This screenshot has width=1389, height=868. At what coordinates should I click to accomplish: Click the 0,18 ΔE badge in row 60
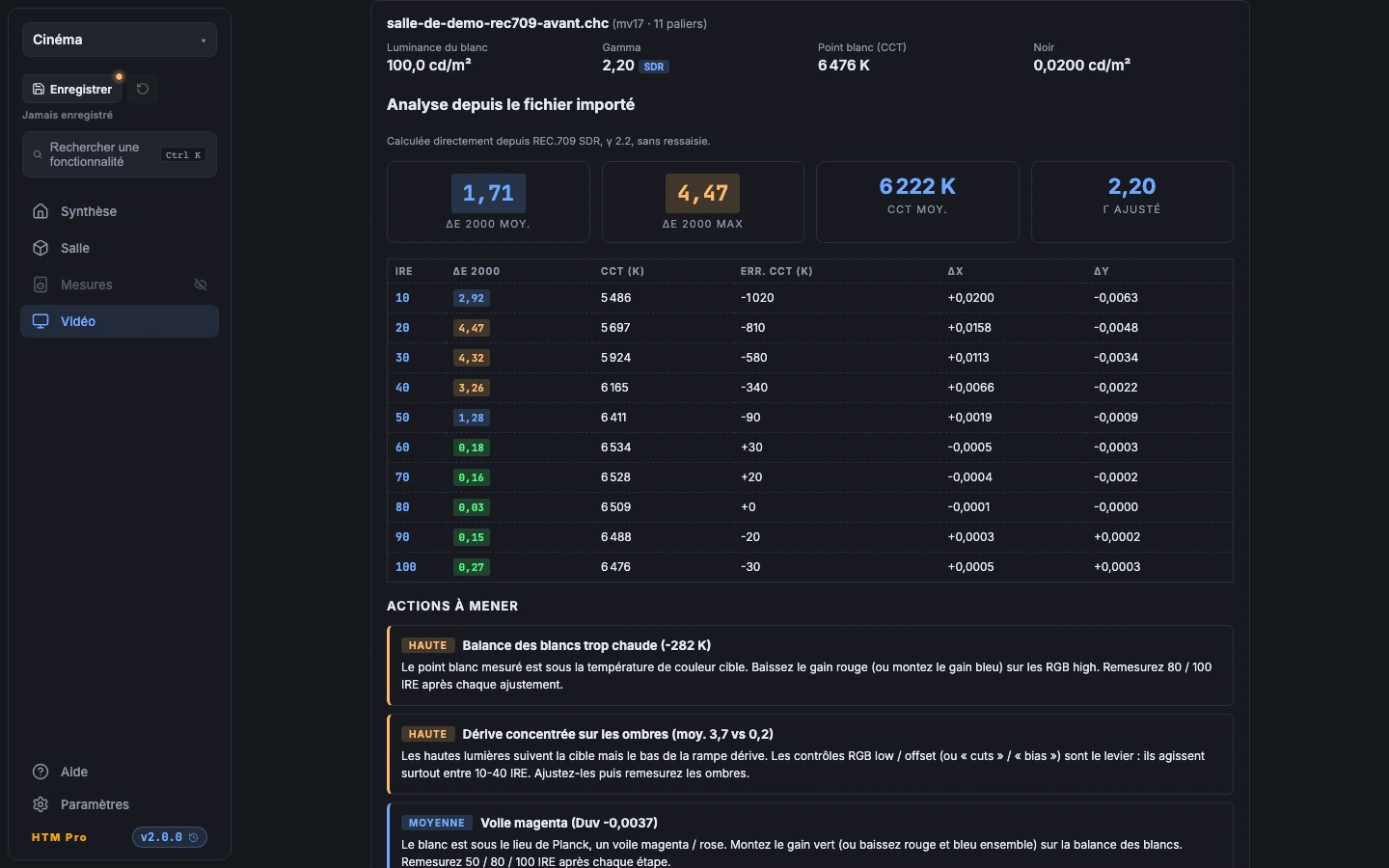(x=472, y=448)
